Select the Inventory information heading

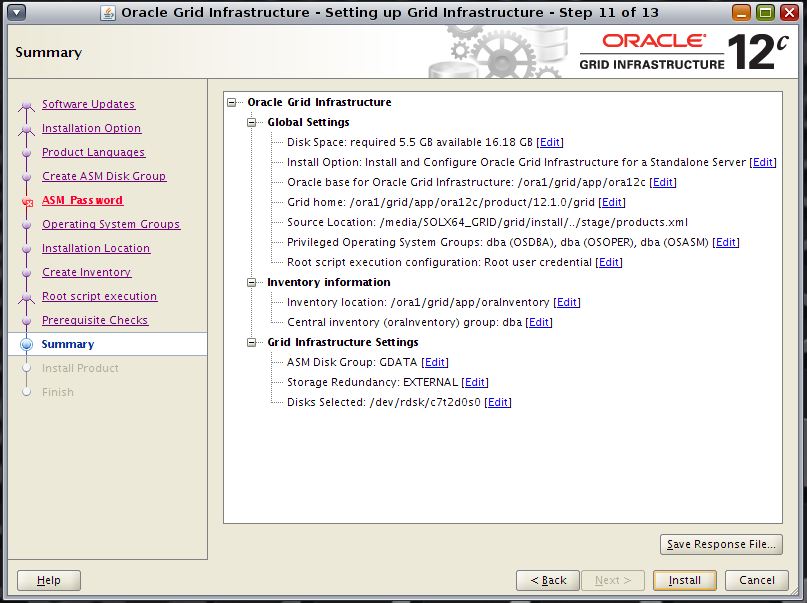(329, 282)
